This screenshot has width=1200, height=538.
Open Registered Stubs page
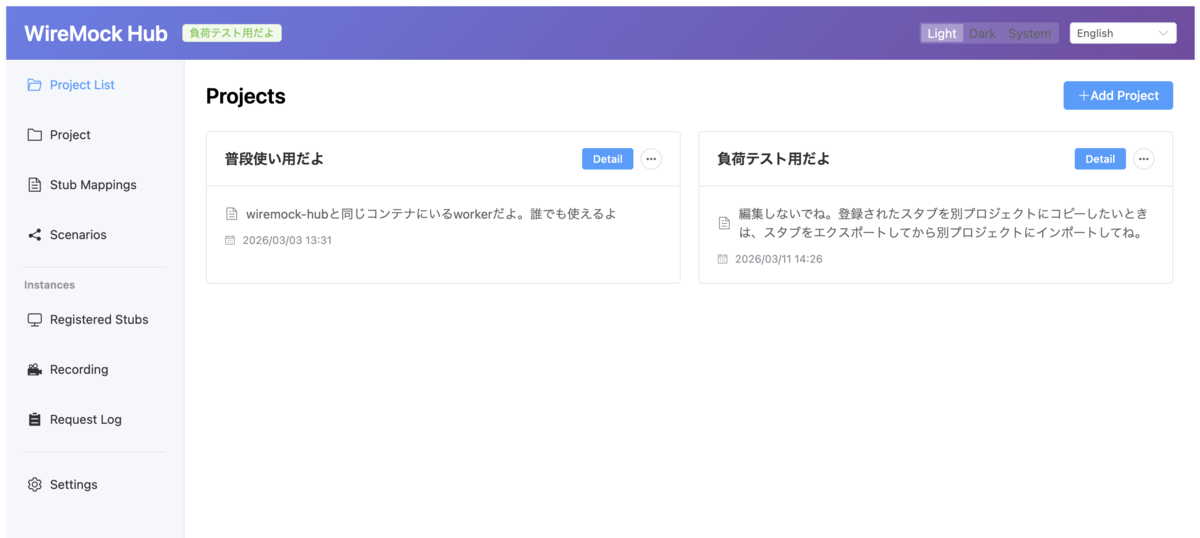[x=95, y=320]
